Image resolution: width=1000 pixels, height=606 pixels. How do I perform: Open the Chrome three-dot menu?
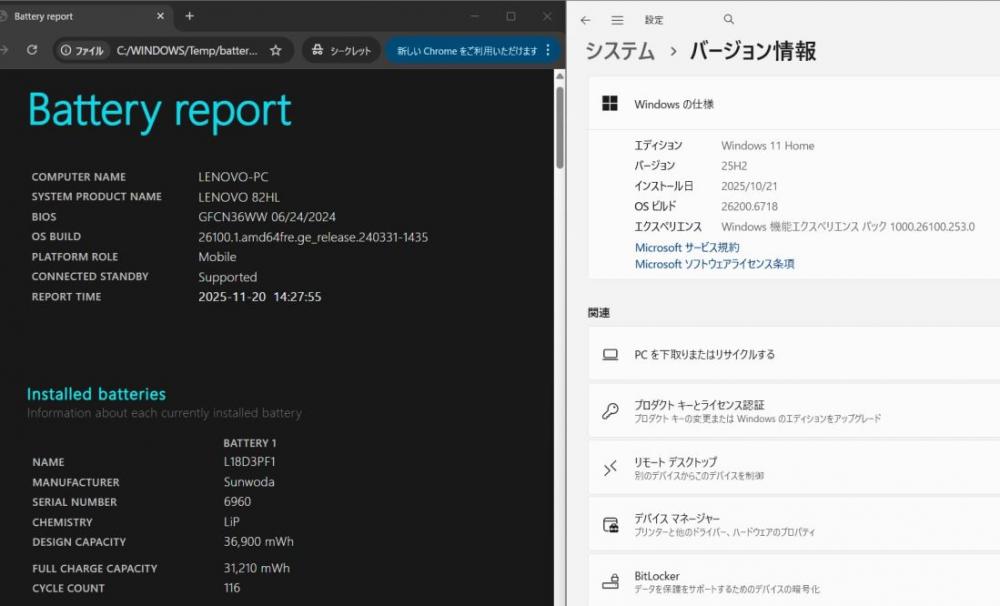(x=548, y=50)
